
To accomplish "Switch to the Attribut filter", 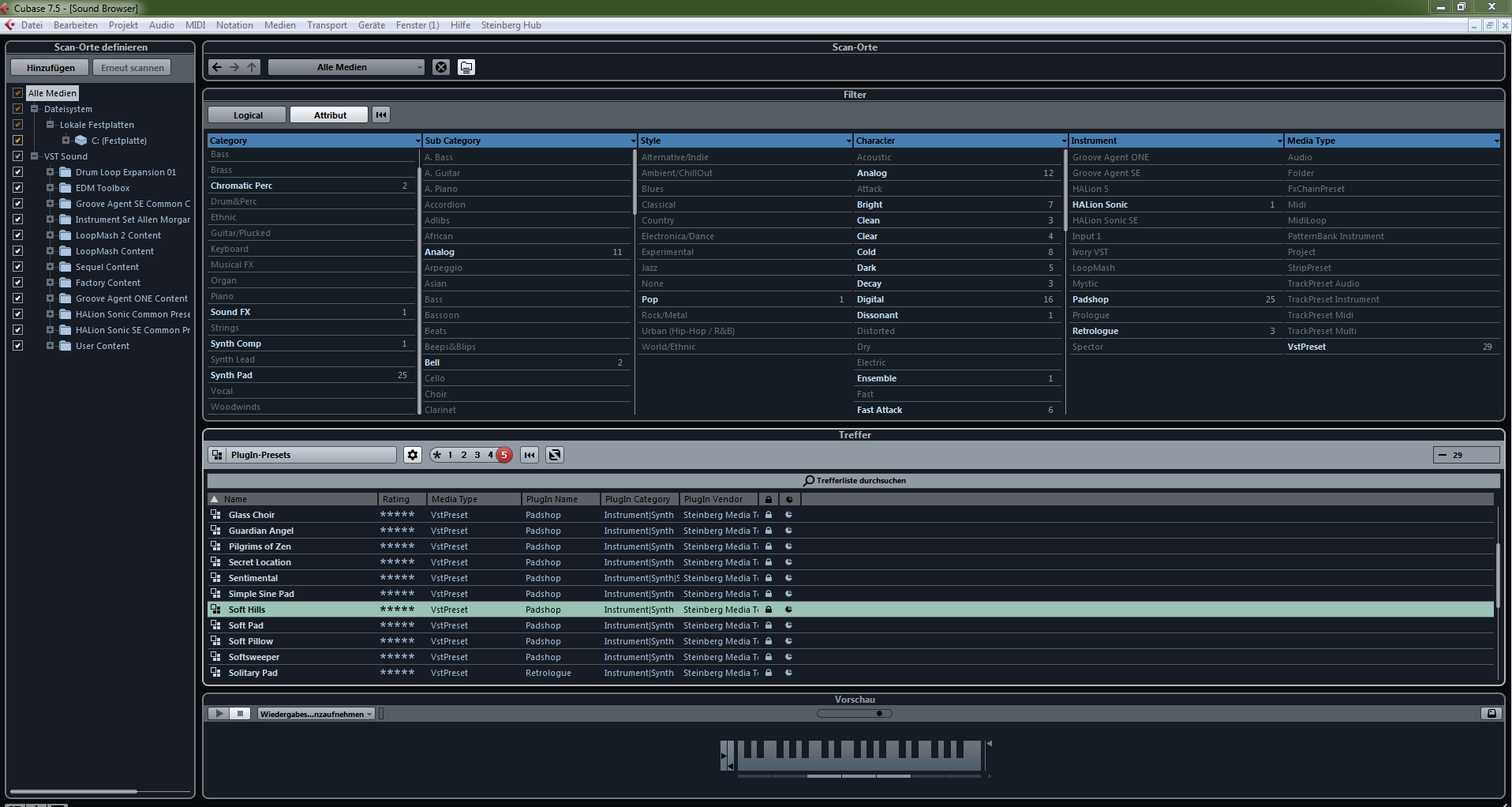I will (330, 115).
